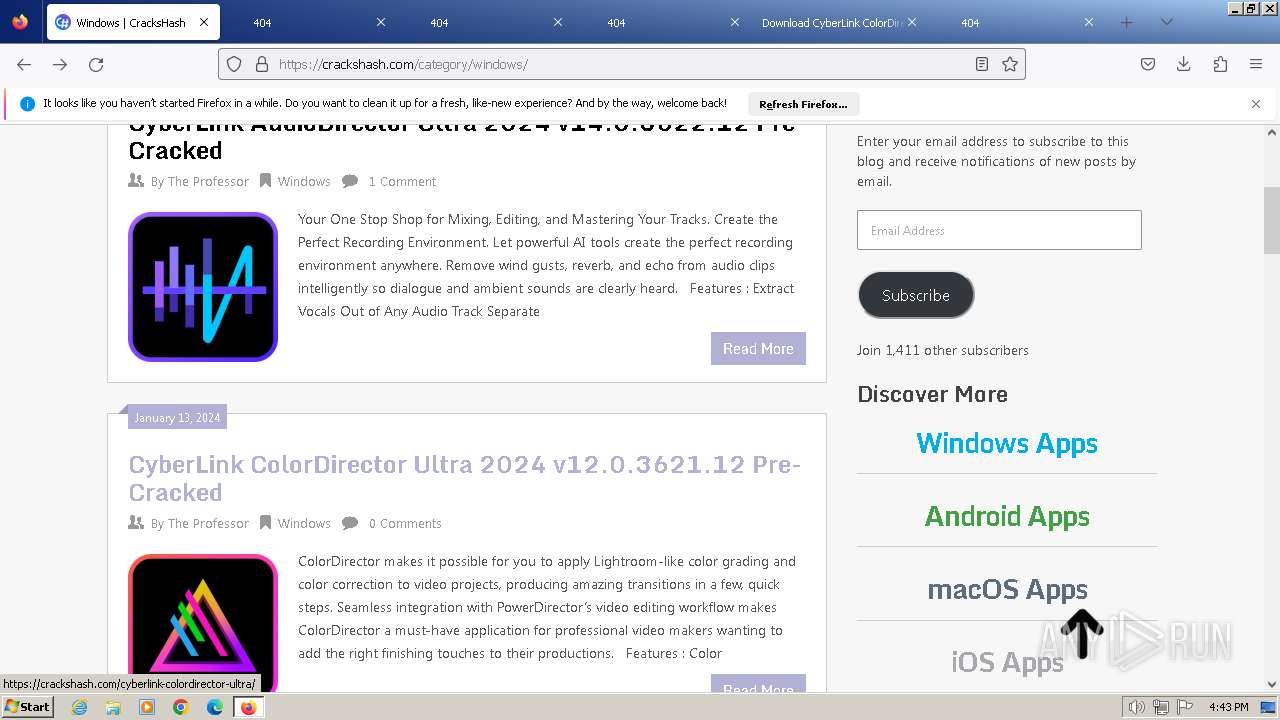This screenshot has height=720, width=1280.
Task: Click the 'Join 1,411 other subscribers' text
Action: pyautogui.click(x=943, y=350)
